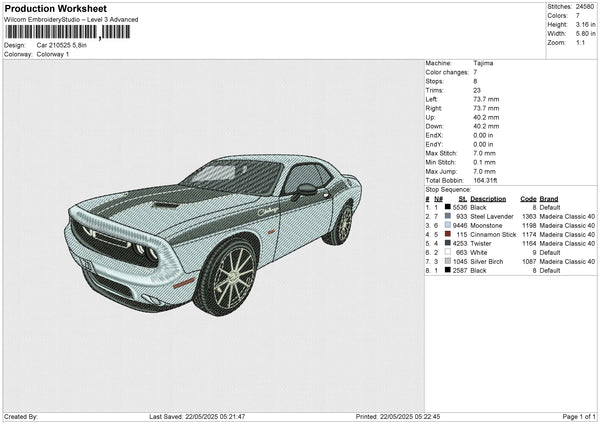Click the 'Stop Sequence:' heading

[448, 190]
